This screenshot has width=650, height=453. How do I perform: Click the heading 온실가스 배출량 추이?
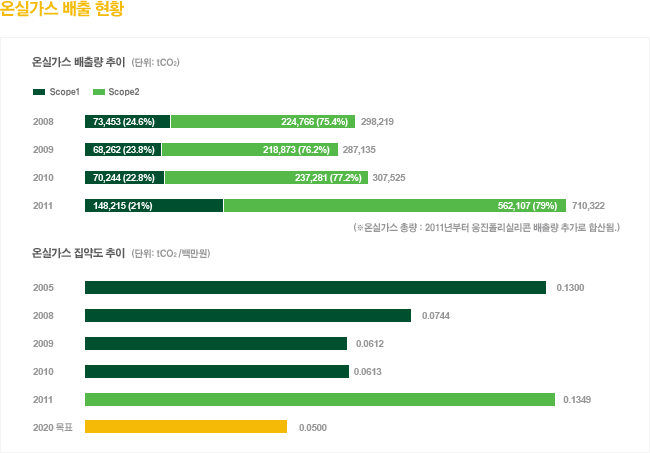(x=78, y=62)
